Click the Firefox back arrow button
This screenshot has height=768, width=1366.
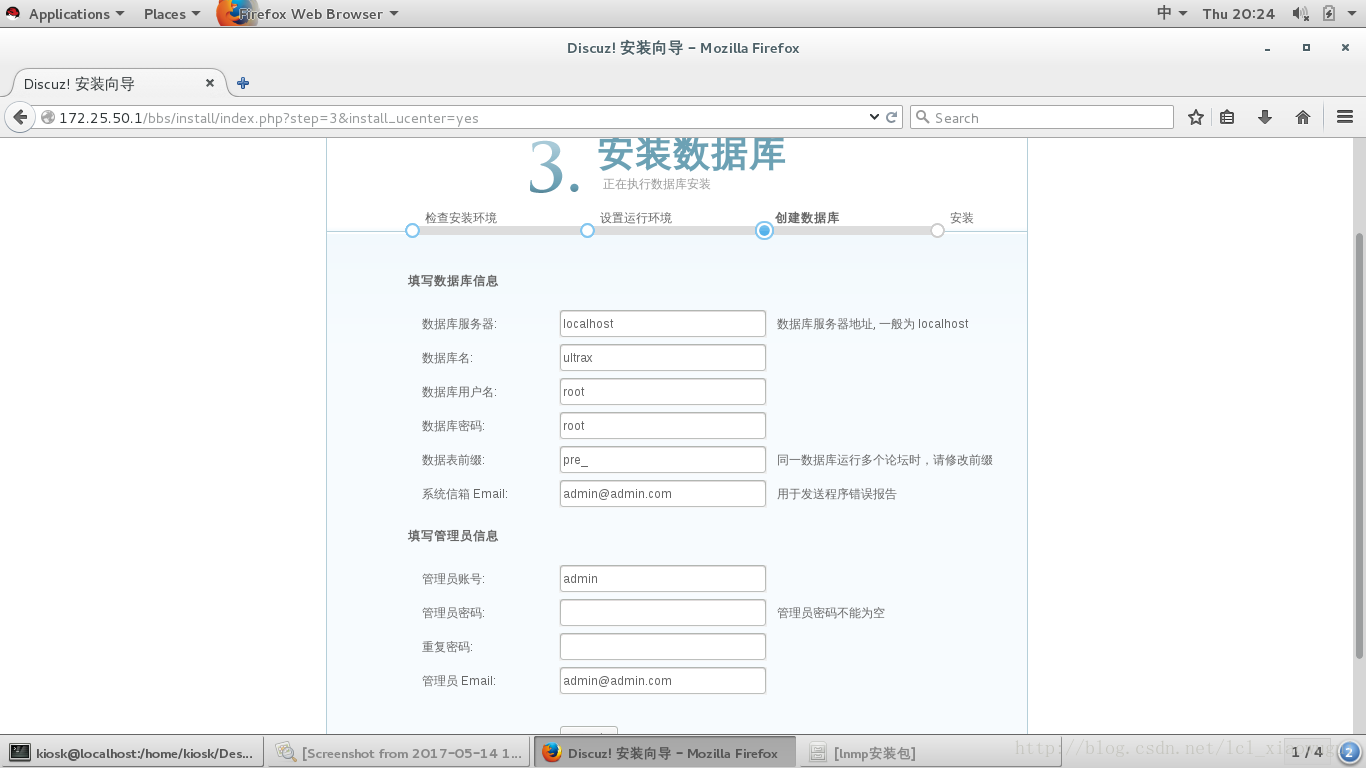19,117
